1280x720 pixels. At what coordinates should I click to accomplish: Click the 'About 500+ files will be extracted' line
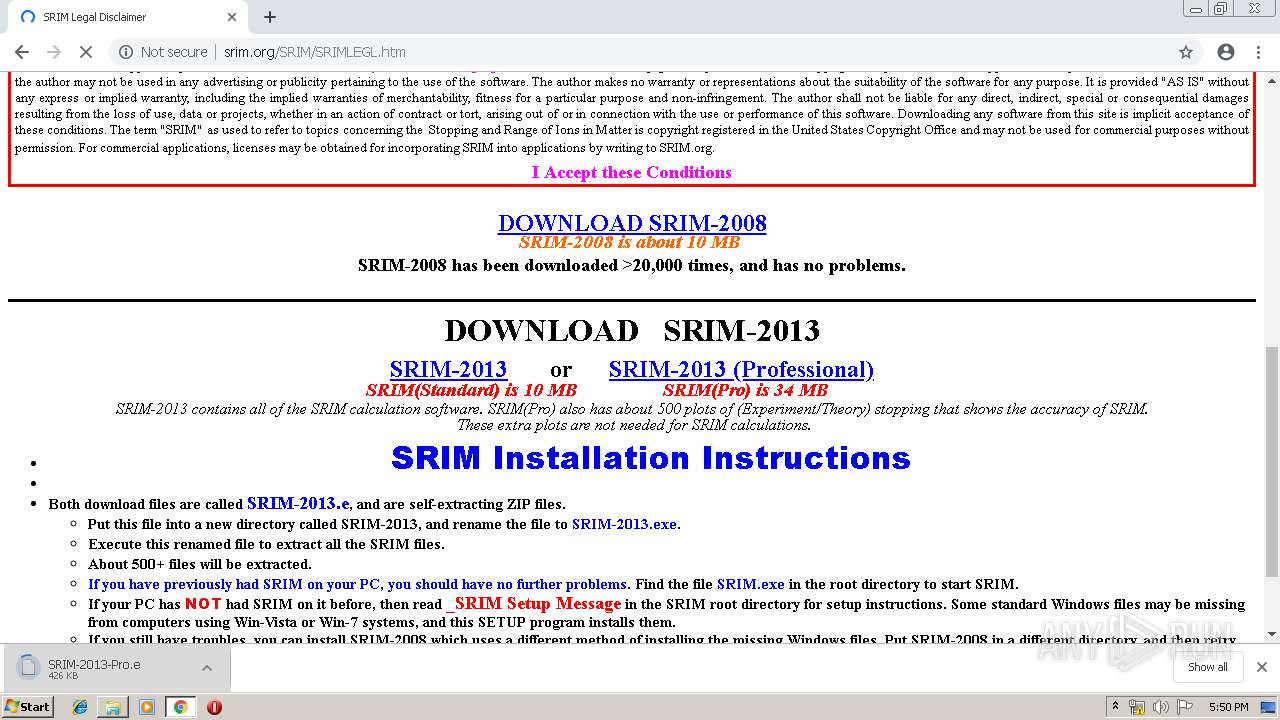(200, 564)
